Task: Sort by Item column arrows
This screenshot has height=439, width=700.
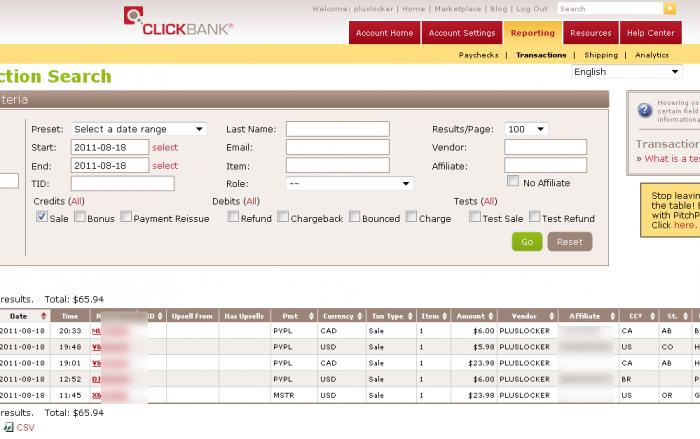Action: coord(444,316)
